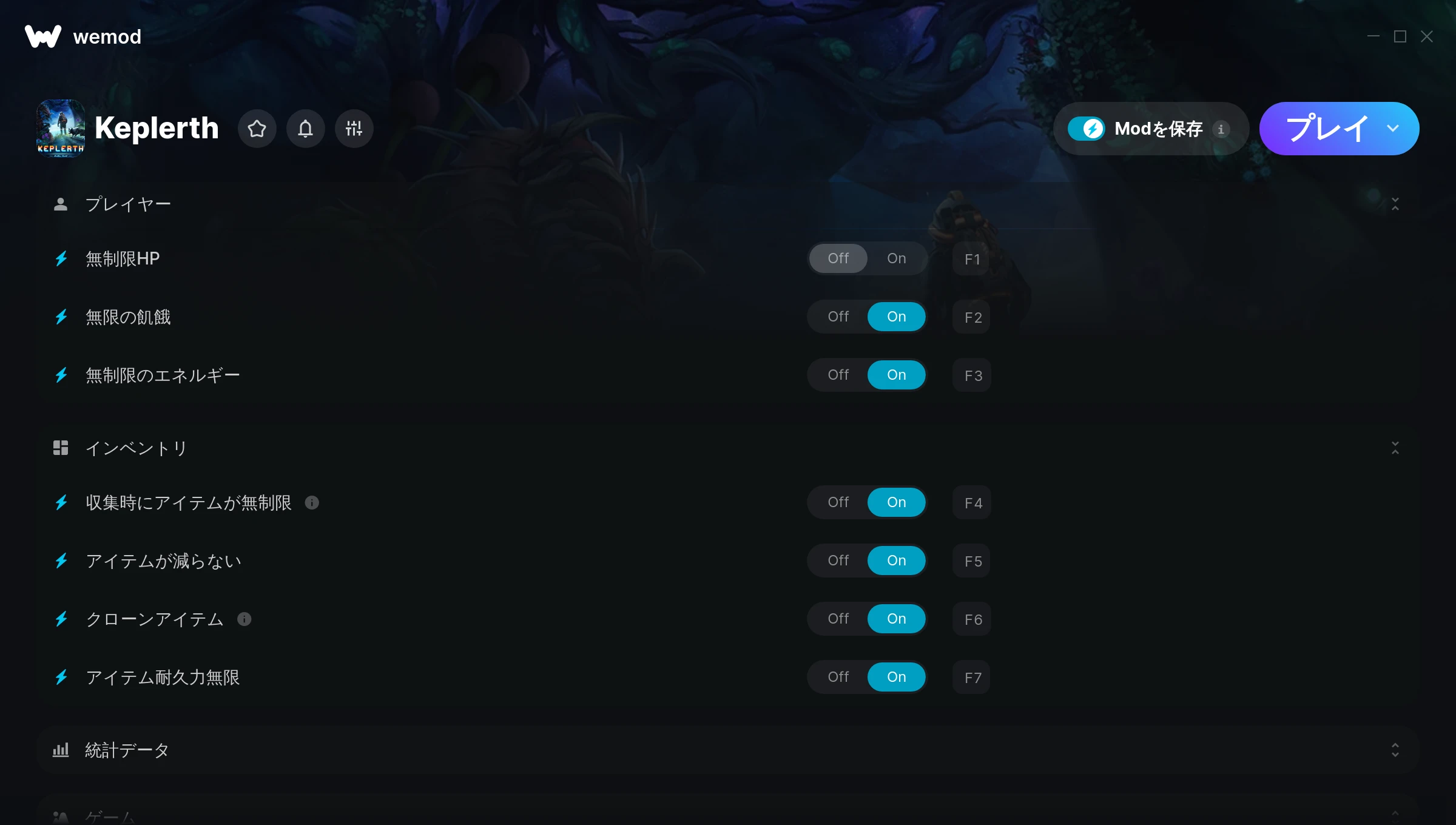Open the sliders settings icon beside bell
Image resolution: width=1456 pixels, height=825 pixels.
click(354, 129)
